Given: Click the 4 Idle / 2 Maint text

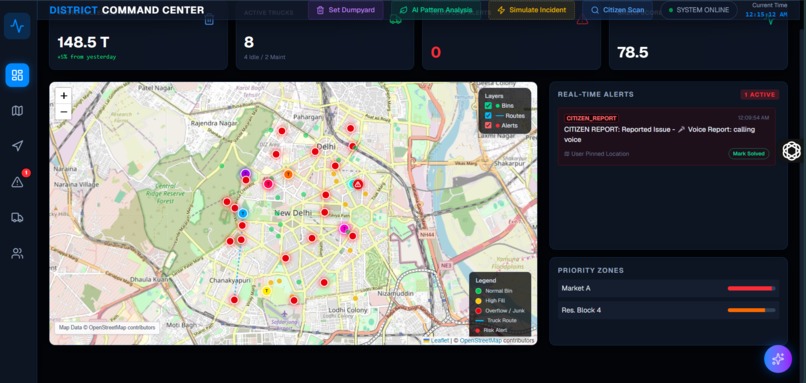Looking at the screenshot, I should 265,57.
